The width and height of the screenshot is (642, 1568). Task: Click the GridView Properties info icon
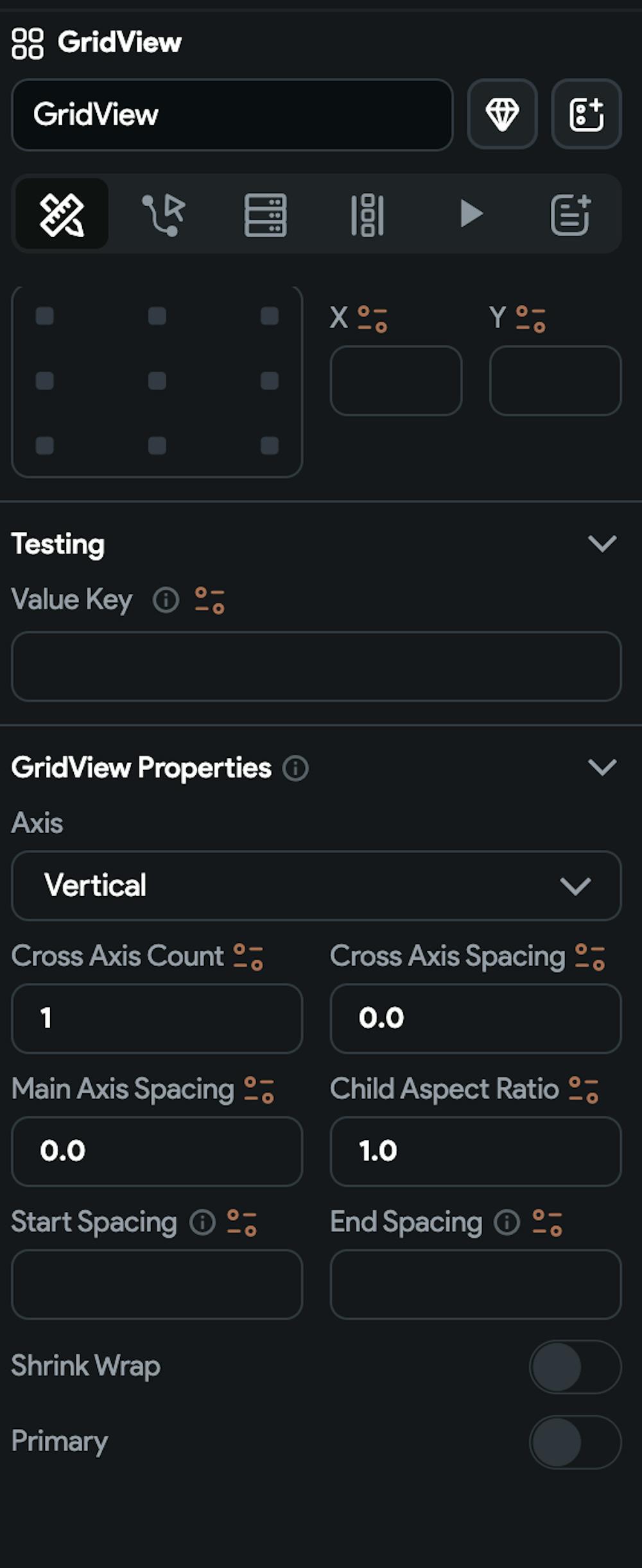pos(295,768)
